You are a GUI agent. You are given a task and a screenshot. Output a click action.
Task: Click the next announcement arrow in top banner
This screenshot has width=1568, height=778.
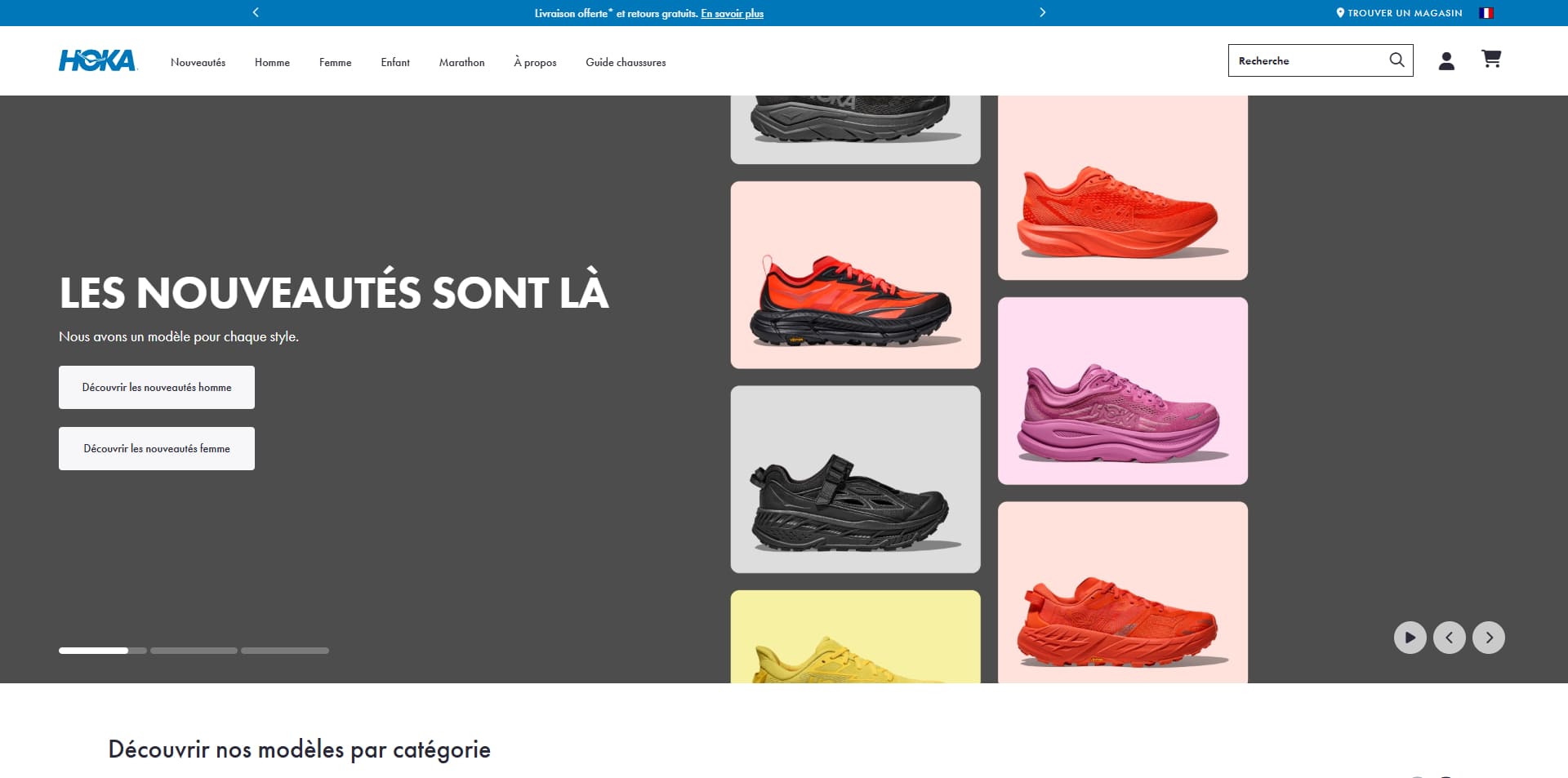[1042, 12]
